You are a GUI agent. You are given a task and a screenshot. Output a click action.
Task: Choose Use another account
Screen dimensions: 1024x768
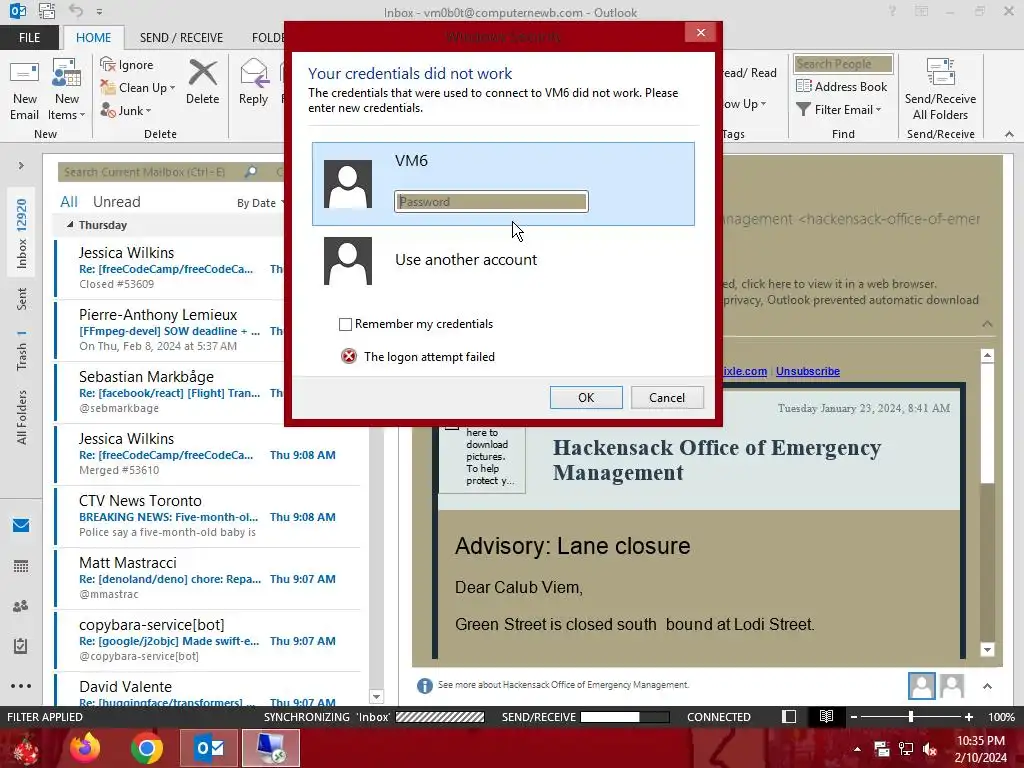(503, 260)
